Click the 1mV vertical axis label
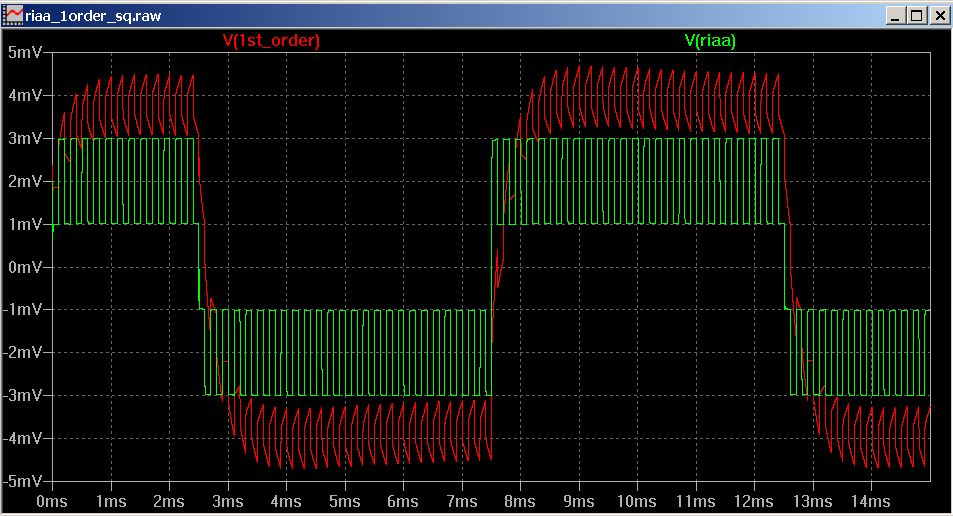 point(25,224)
